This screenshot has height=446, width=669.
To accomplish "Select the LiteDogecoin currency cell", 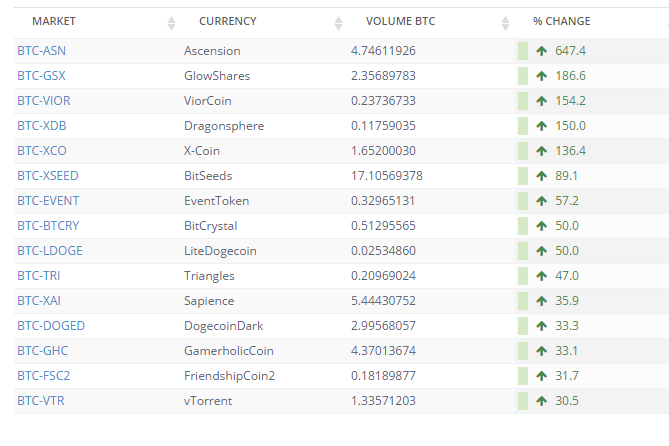I will pos(220,251).
